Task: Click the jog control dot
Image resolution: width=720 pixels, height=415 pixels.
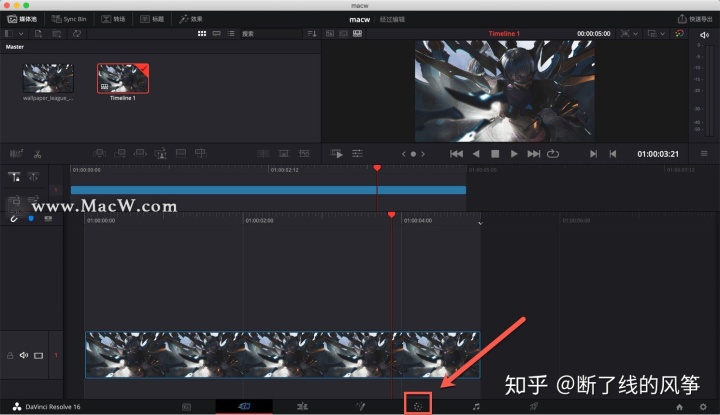Action: tap(413, 154)
